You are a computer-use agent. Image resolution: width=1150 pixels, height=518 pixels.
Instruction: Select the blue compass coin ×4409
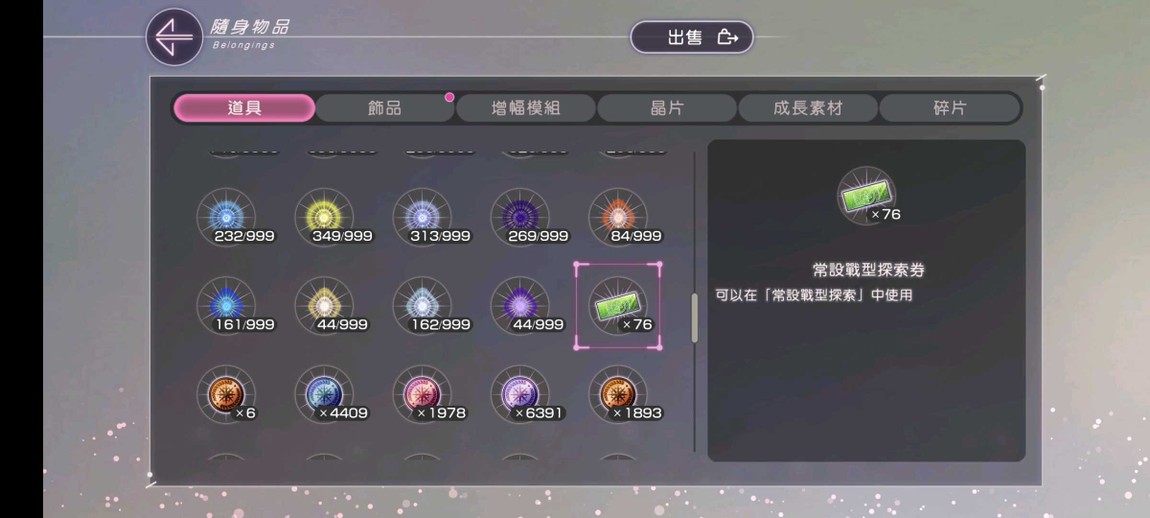click(x=324, y=395)
